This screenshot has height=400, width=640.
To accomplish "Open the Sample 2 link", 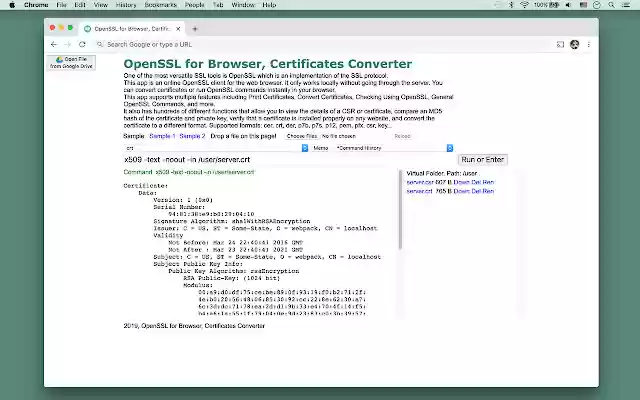I will [192, 136].
